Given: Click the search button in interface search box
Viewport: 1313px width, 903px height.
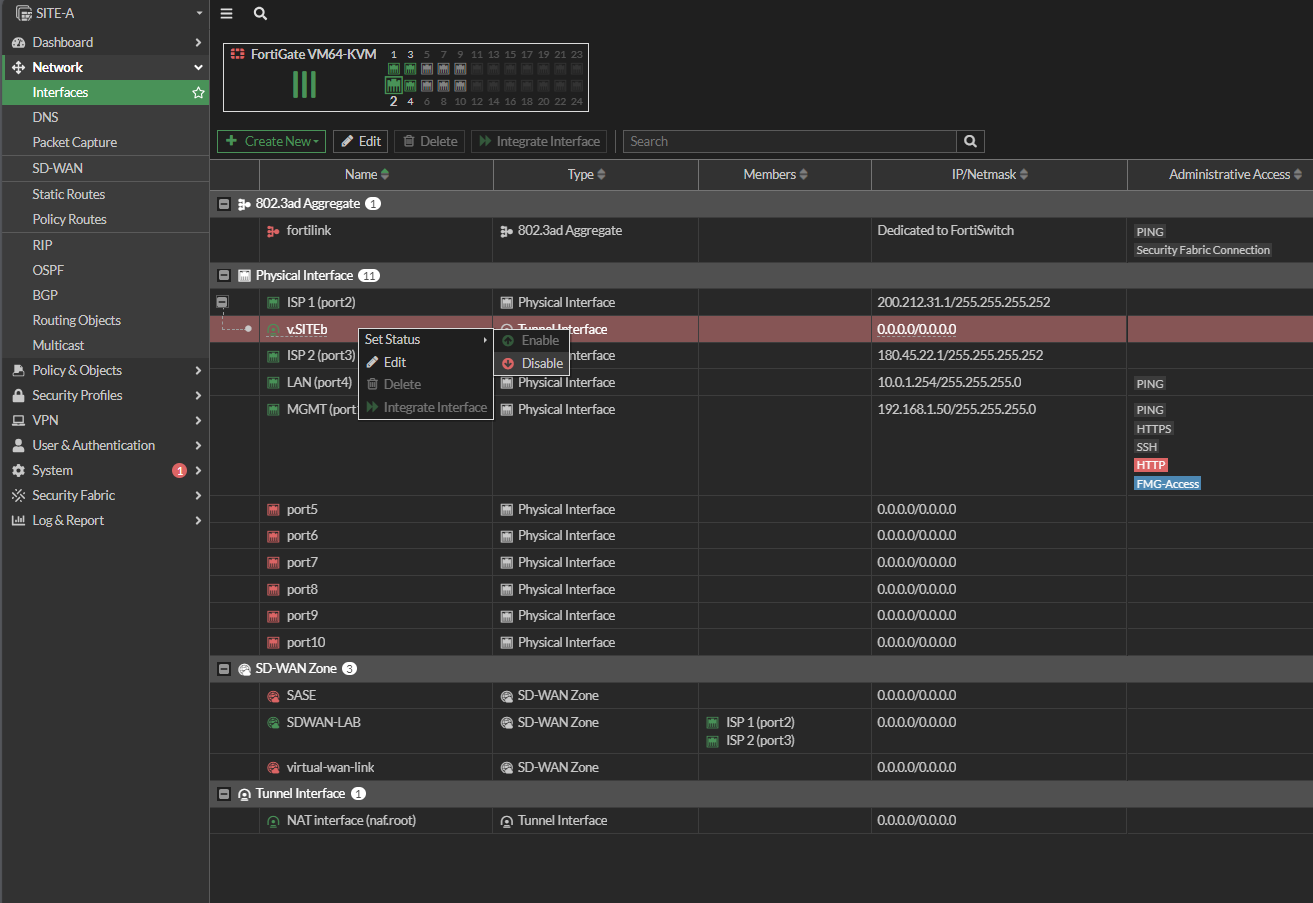Looking at the screenshot, I should pos(970,141).
